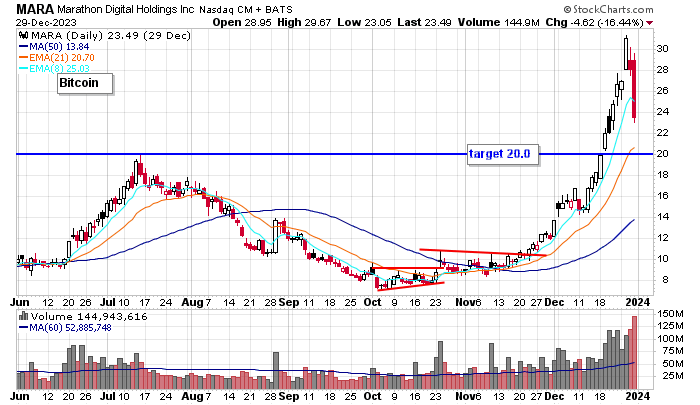Click the 20 price axis label
This screenshot has width=700, height=405.
[662, 154]
